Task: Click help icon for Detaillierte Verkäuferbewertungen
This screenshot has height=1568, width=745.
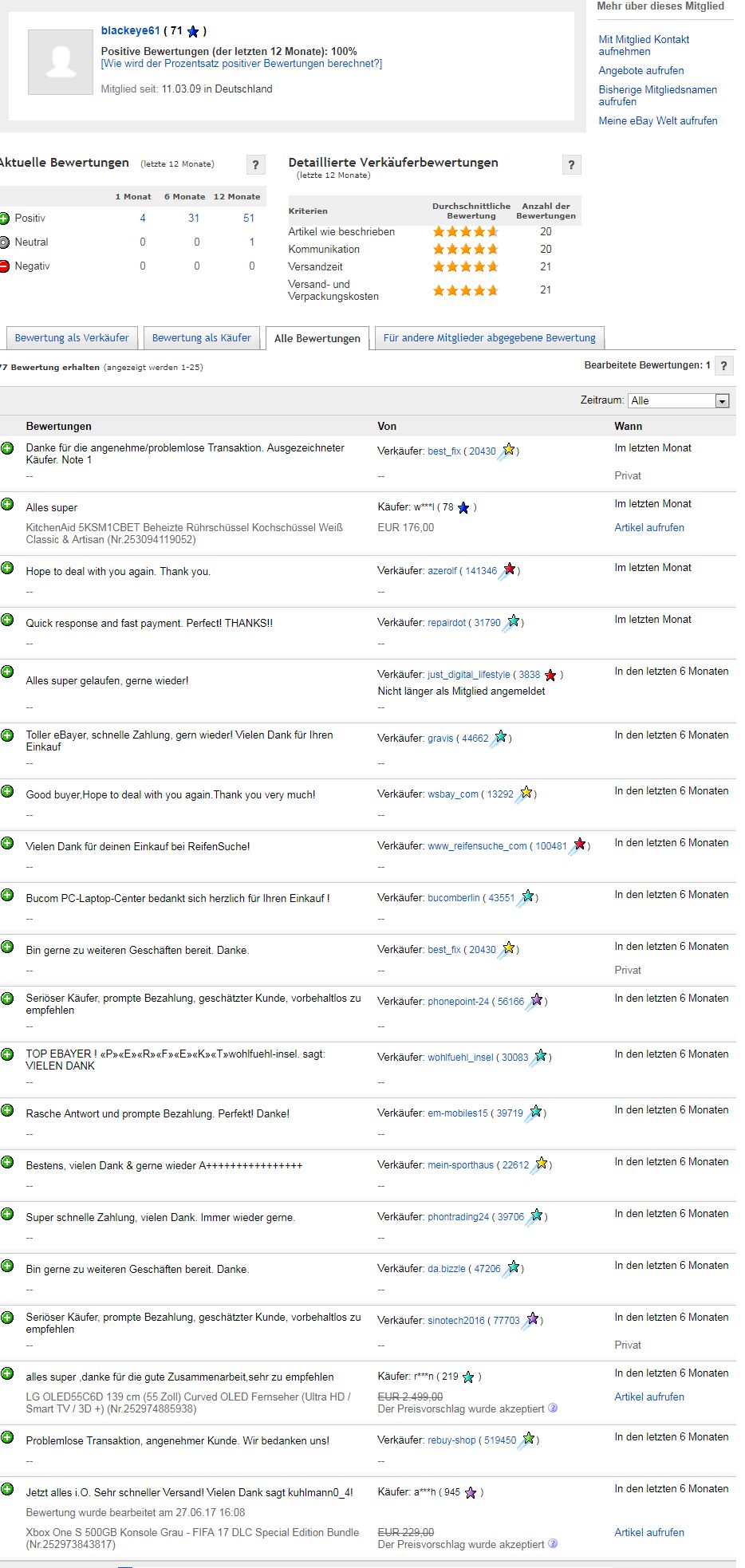Action: click(x=571, y=165)
